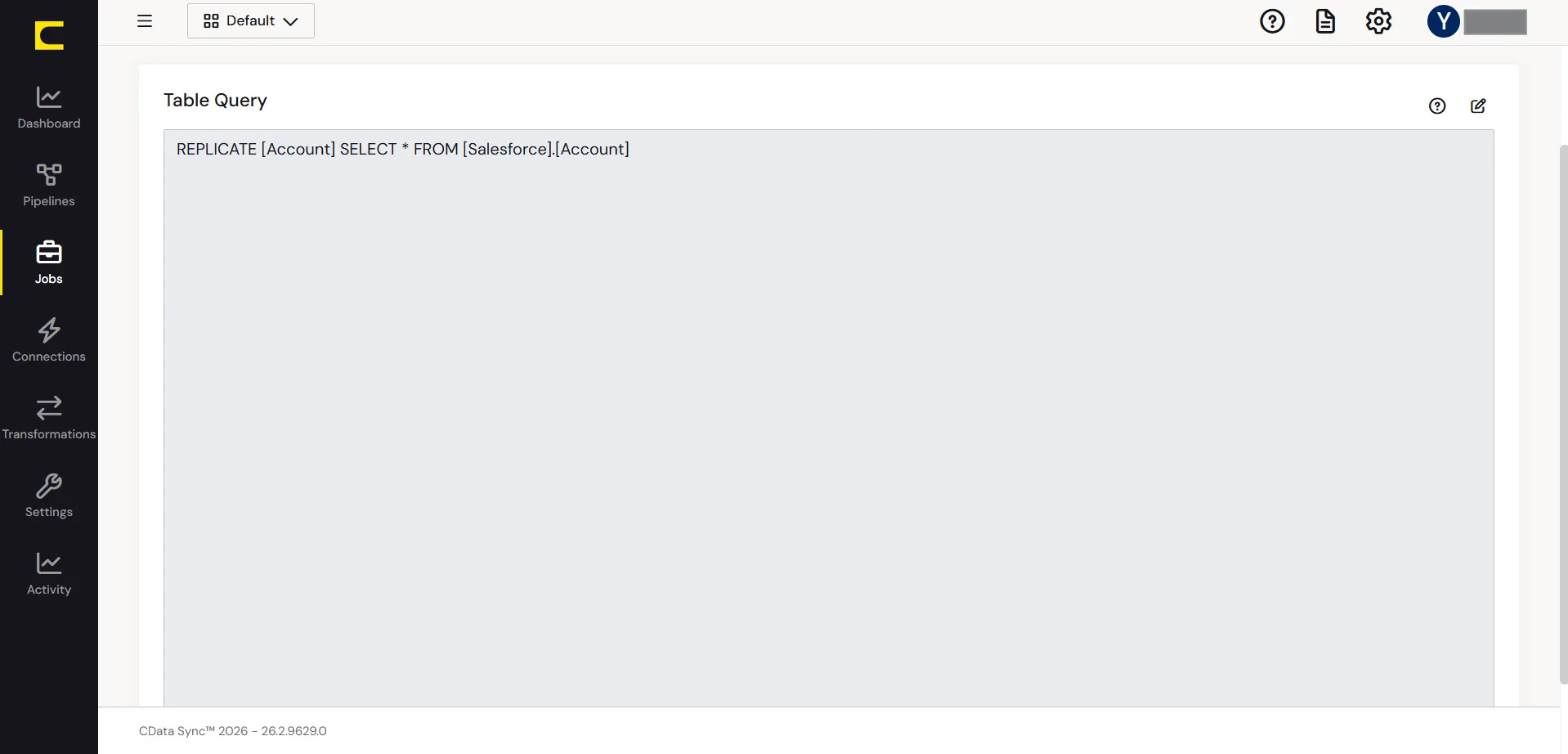Click the page vertical scrollbar
The height and width of the screenshot is (754, 1568).
tap(1563, 414)
